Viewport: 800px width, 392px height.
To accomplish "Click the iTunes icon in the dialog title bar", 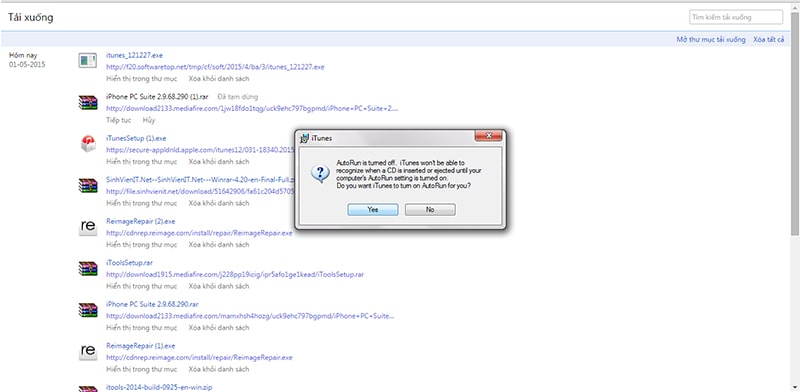I will (x=305, y=138).
